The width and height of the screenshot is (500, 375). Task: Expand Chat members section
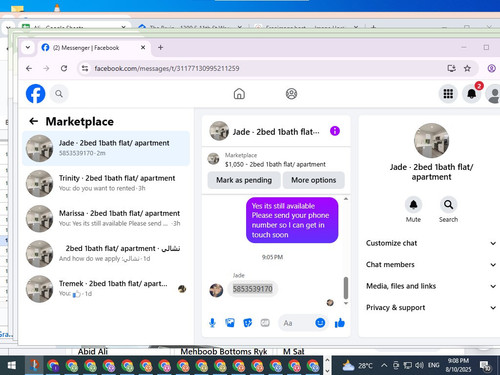tap(431, 264)
